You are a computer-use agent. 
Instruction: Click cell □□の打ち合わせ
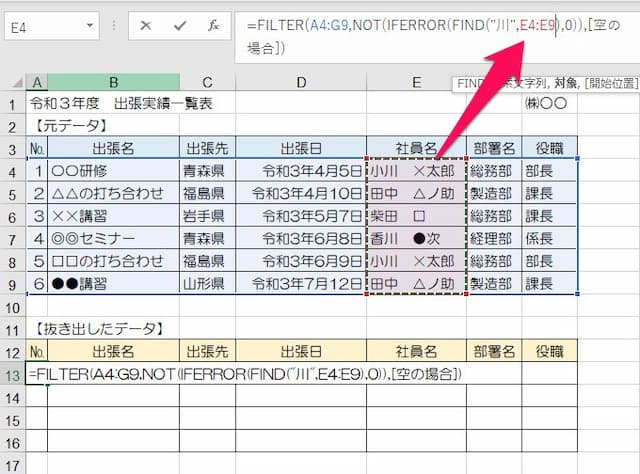pos(113,261)
